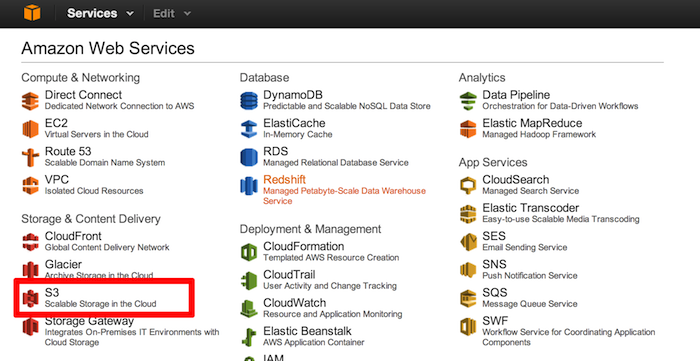
Task: Open the RDS link
Action: 275,151
